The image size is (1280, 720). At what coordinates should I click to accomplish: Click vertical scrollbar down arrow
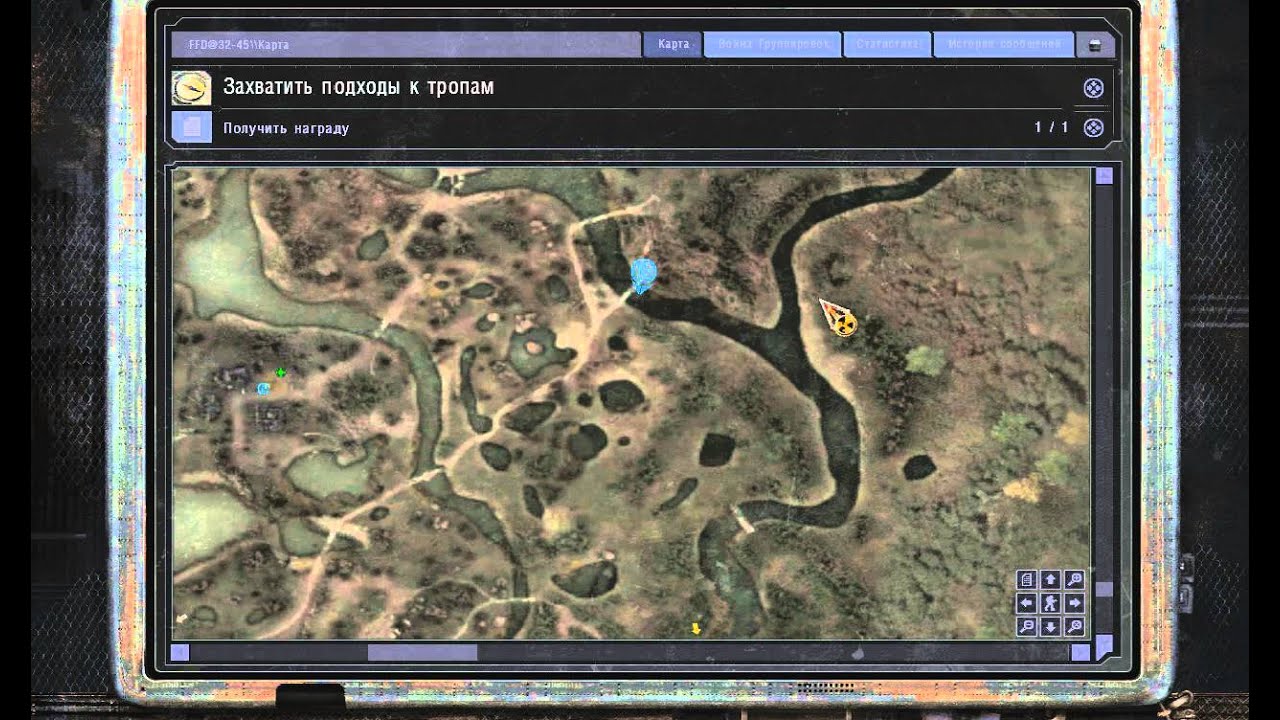1104,646
